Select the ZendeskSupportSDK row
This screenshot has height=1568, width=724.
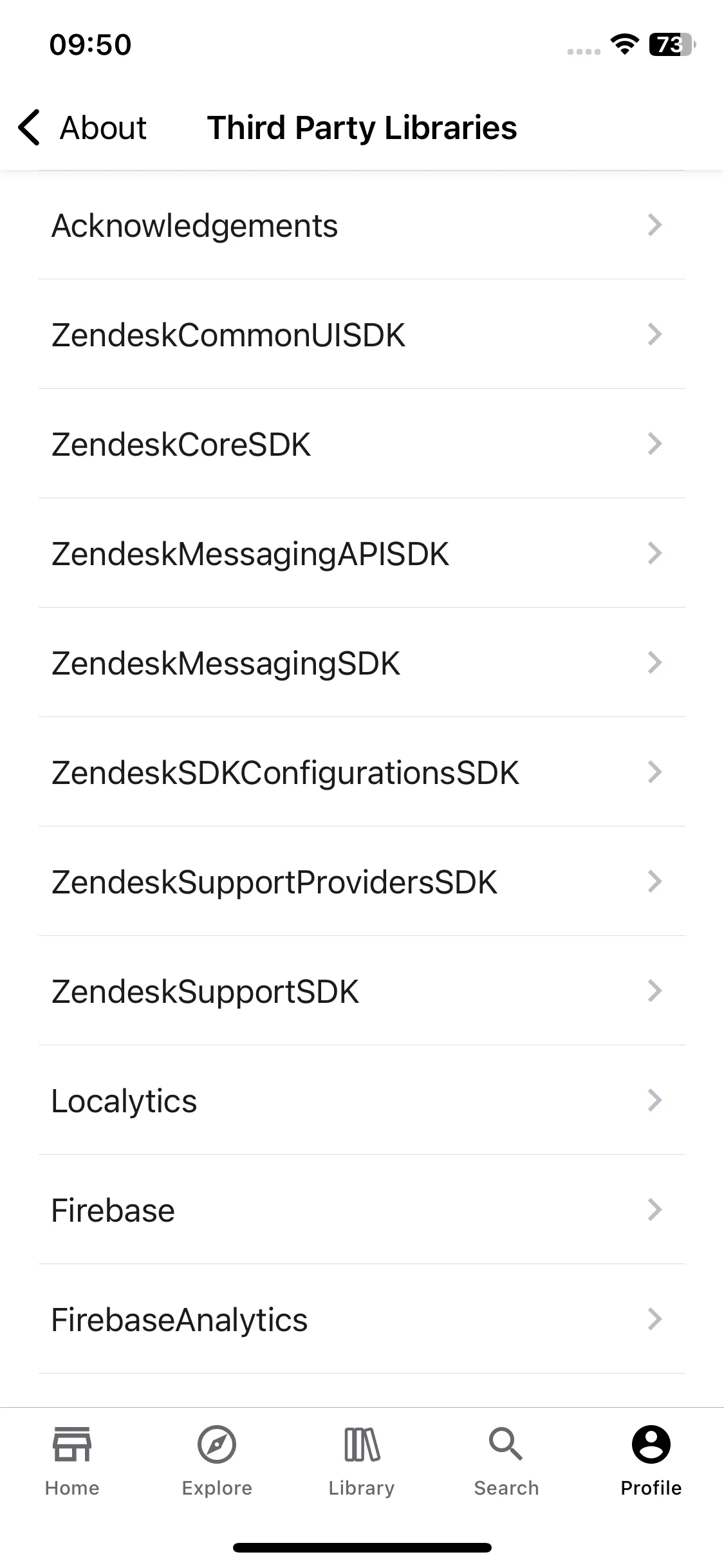(x=362, y=991)
